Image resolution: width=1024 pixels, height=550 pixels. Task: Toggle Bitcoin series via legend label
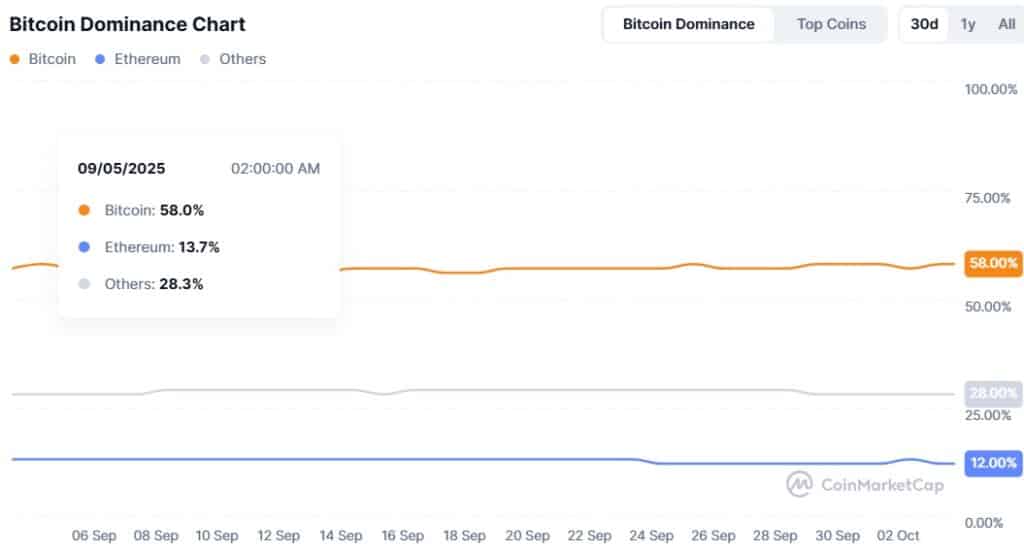tap(52, 59)
